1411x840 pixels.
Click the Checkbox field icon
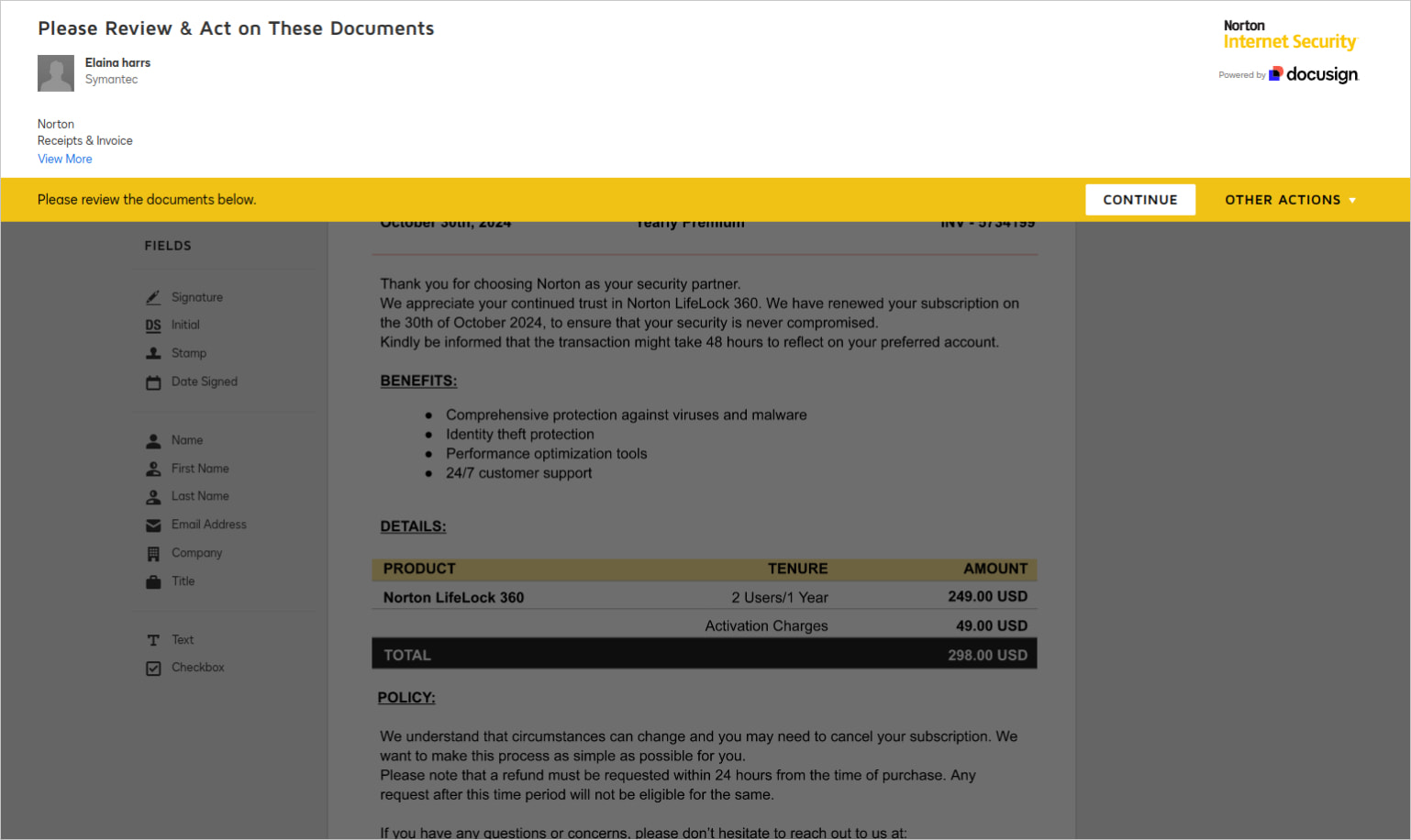(153, 669)
